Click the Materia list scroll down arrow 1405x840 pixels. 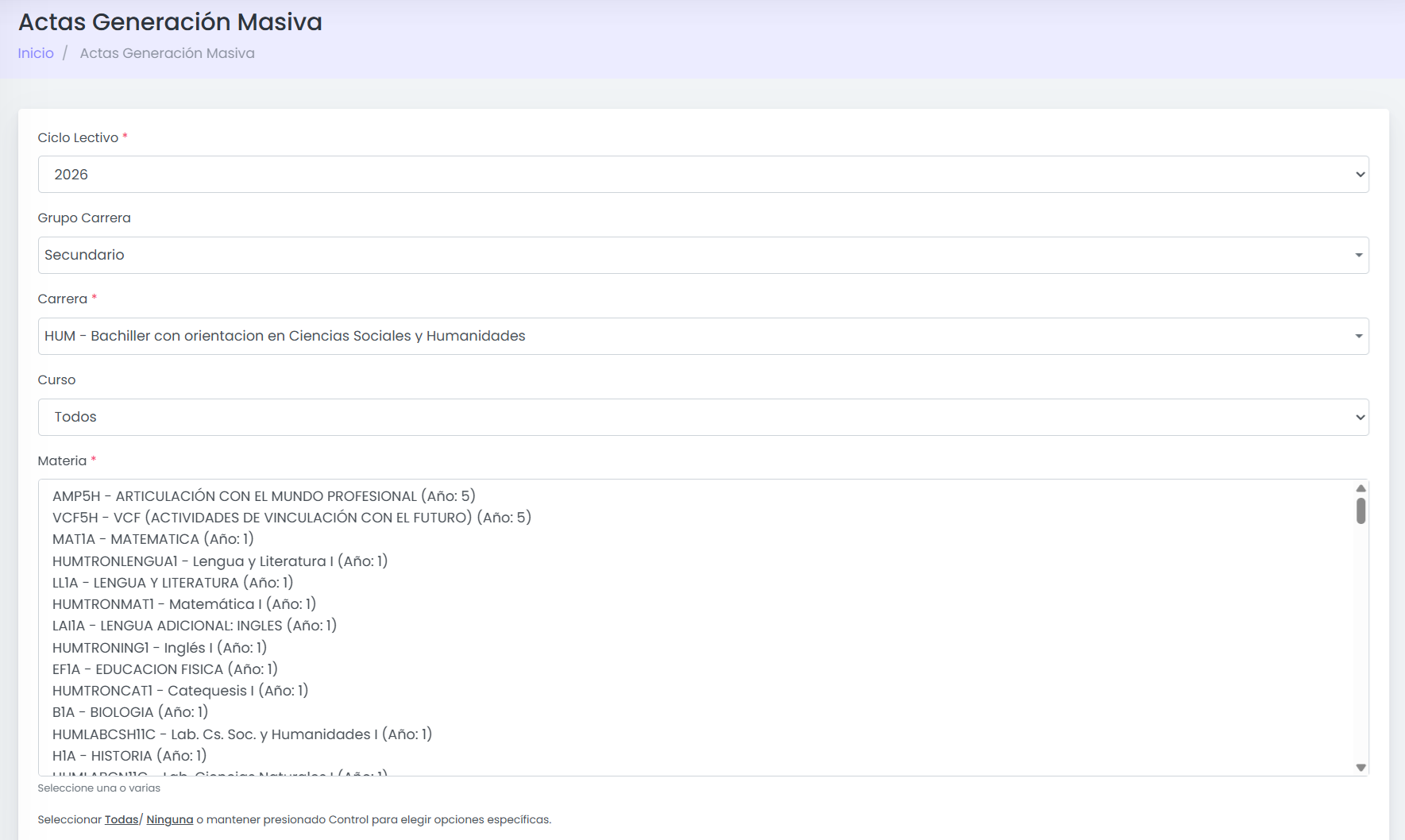pos(1361,768)
